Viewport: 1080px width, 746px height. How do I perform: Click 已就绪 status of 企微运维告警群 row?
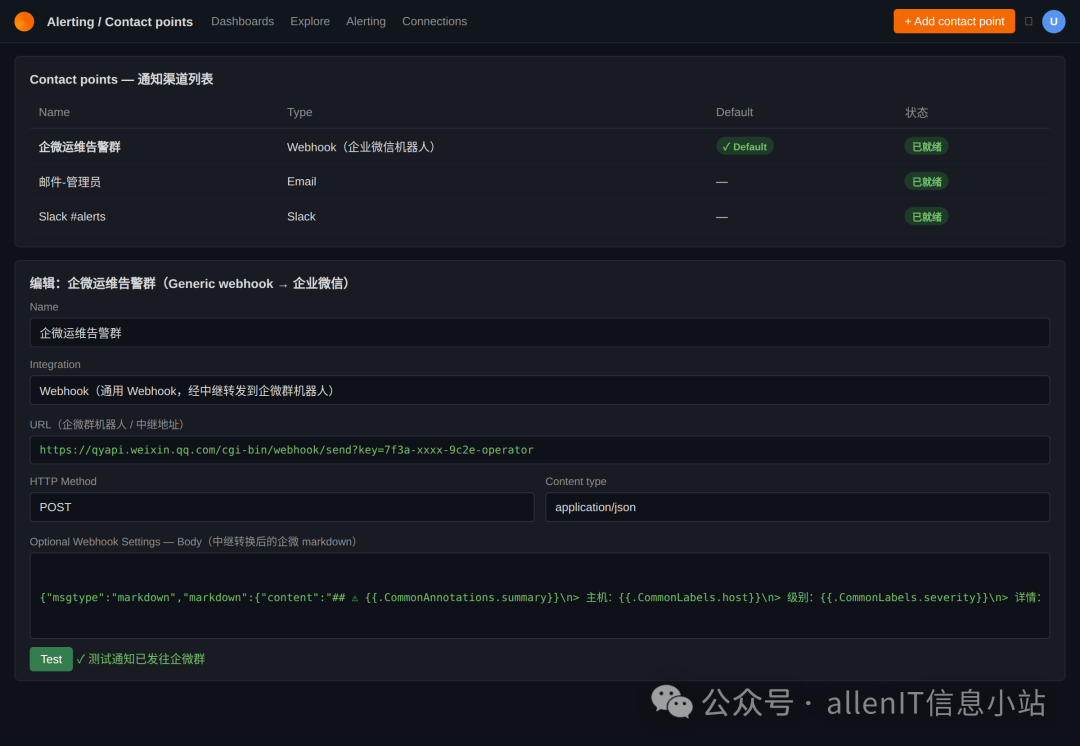926,147
